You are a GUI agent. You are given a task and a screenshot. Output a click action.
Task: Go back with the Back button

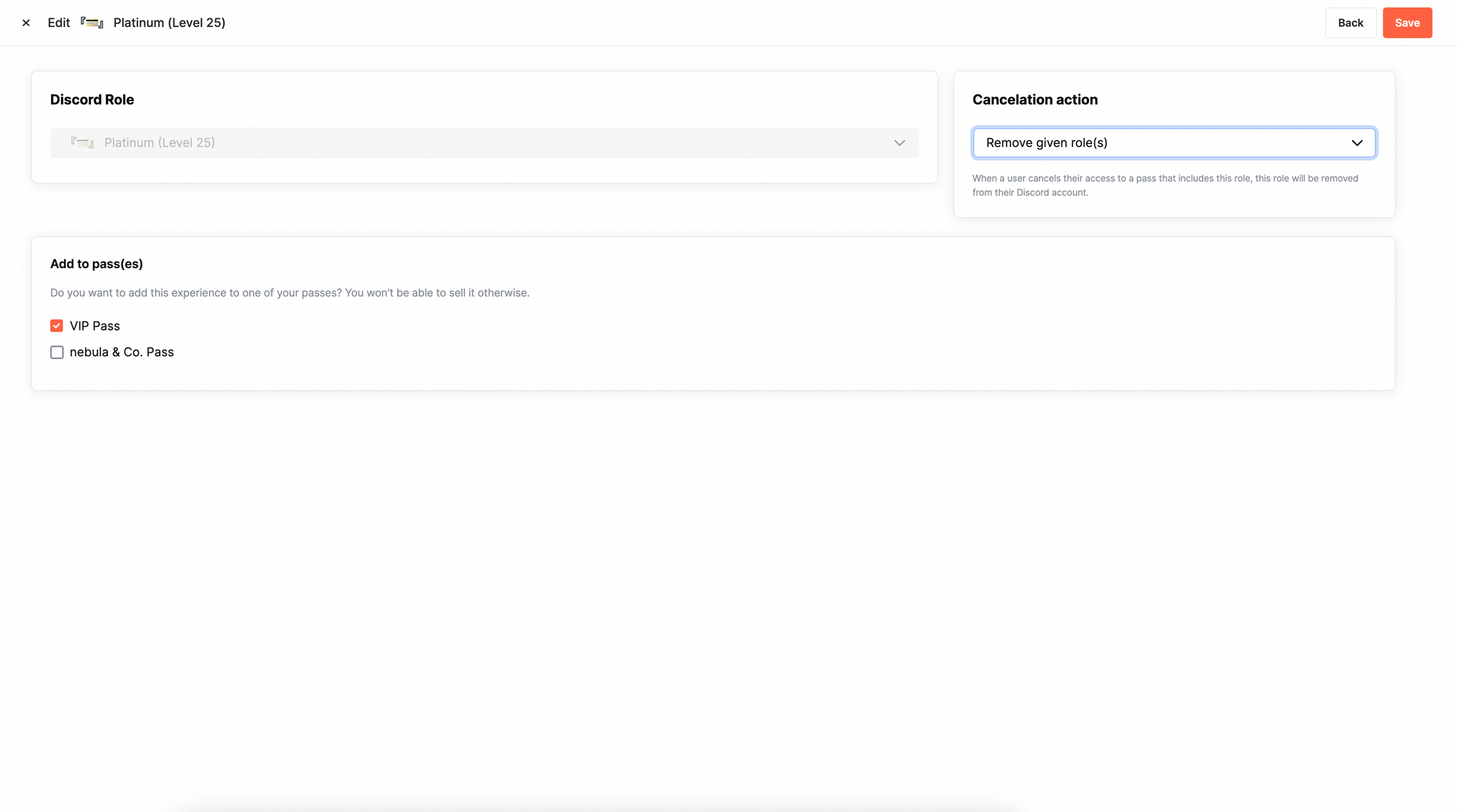[1350, 23]
